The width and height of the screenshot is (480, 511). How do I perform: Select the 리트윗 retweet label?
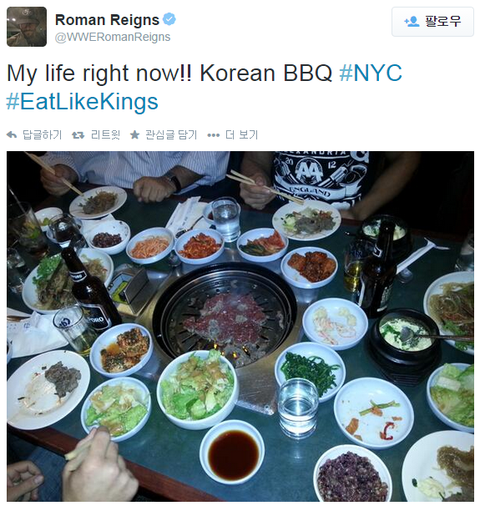(x=105, y=135)
